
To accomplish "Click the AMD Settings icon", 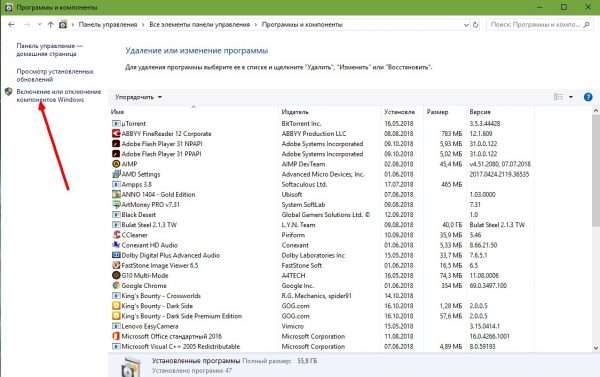I will pyautogui.click(x=116, y=174).
